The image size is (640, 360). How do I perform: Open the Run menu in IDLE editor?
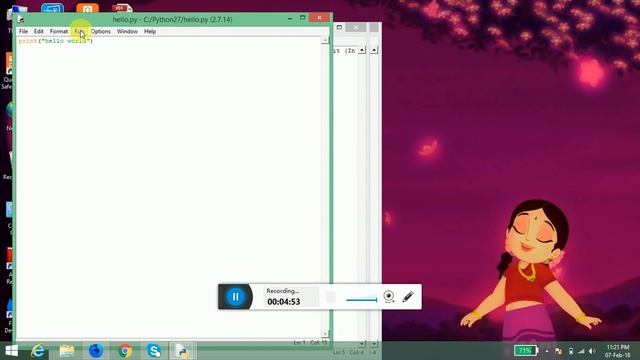(x=79, y=31)
